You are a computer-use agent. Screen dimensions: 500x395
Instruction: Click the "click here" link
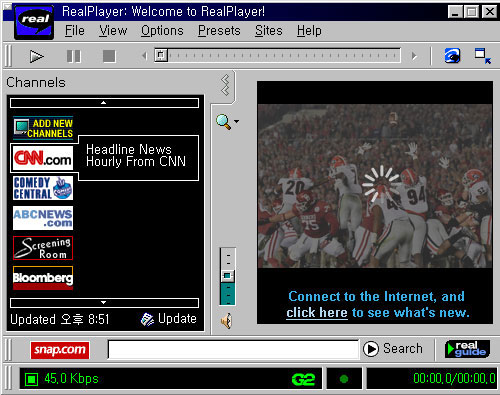pos(317,313)
